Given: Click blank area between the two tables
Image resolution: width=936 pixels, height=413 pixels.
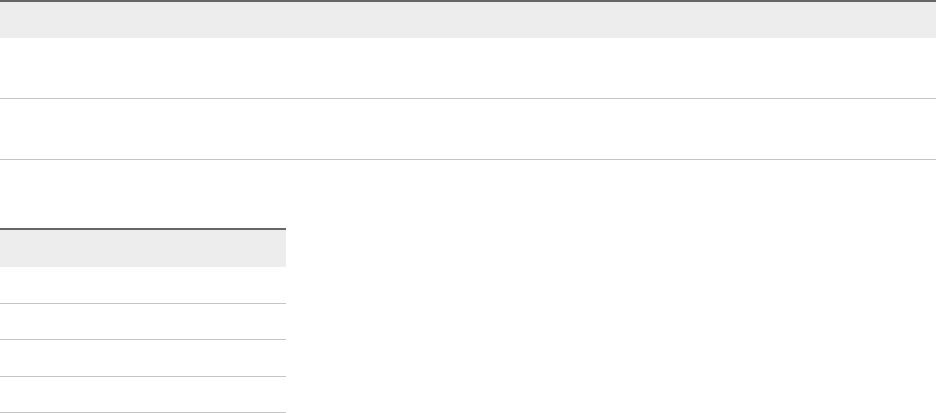Looking at the screenshot, I should 468,194.
